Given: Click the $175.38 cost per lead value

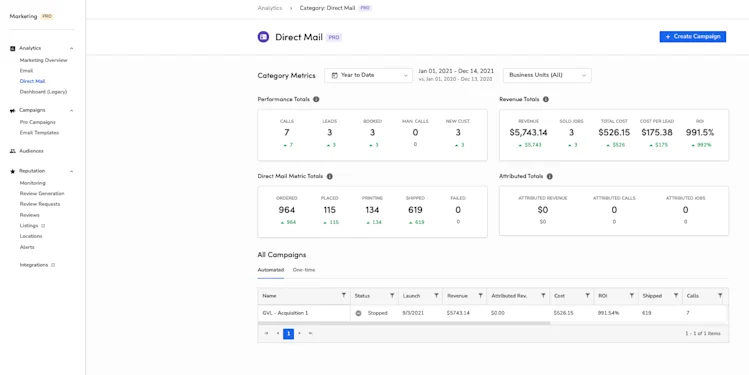Looking at the screenshot, I should pos(657,133).
